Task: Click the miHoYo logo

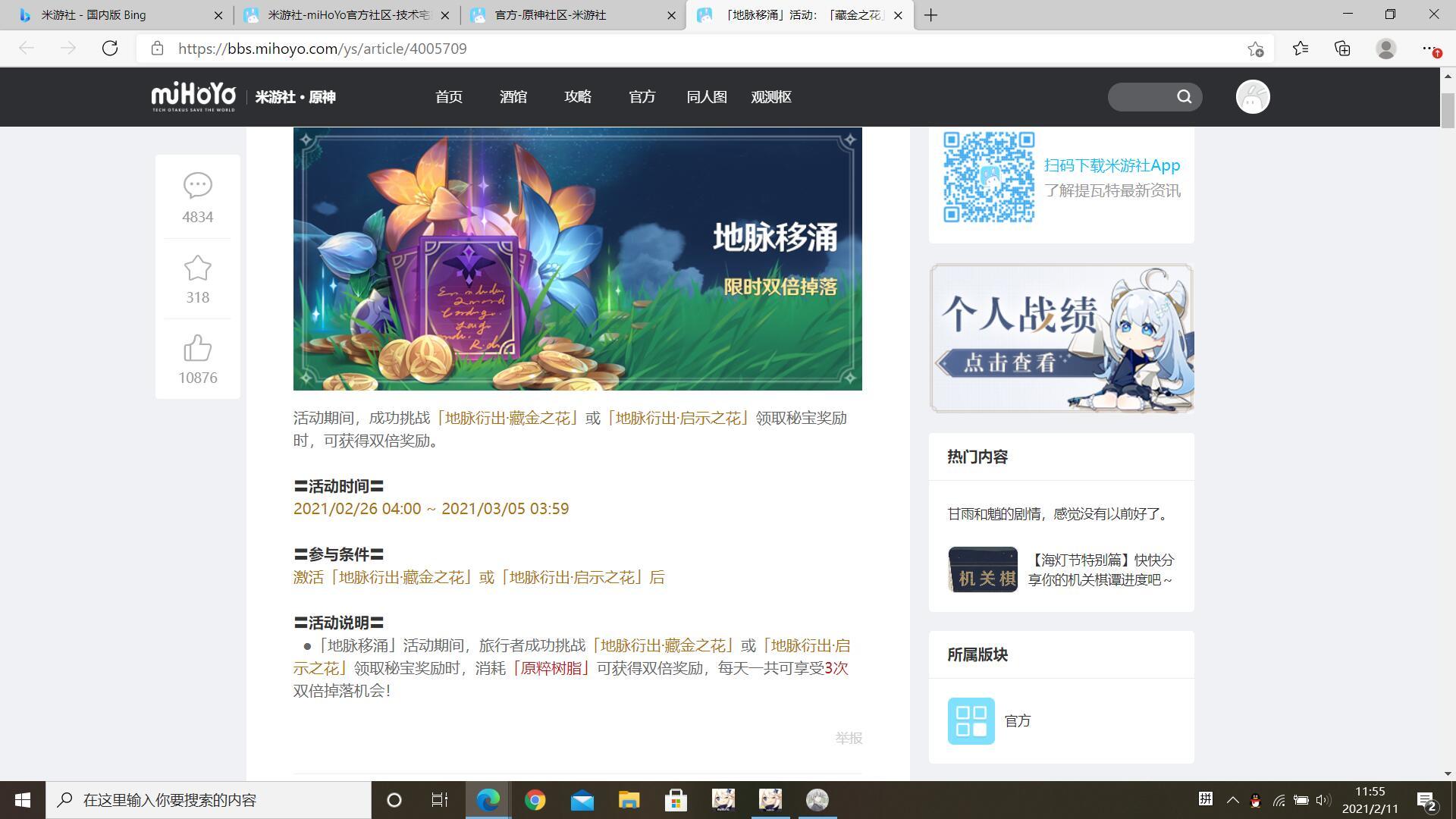Action: tap(193, 97)
